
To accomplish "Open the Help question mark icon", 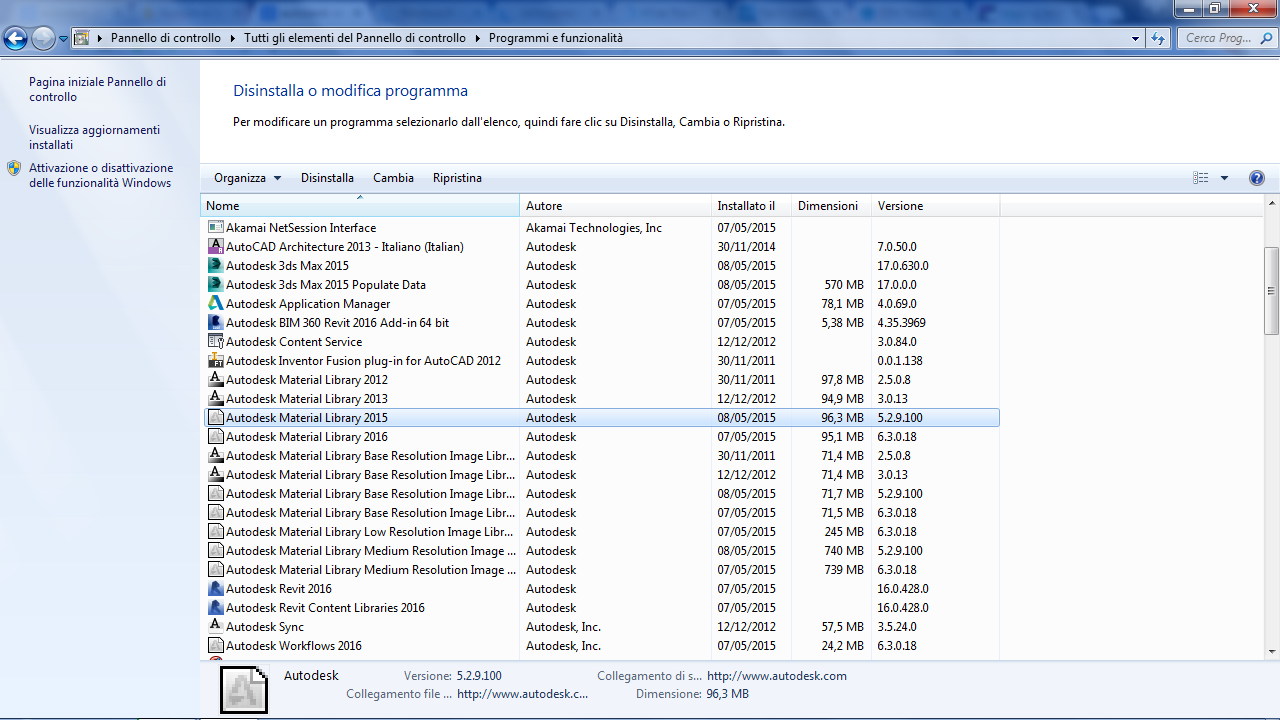I will pos(1257,178).
